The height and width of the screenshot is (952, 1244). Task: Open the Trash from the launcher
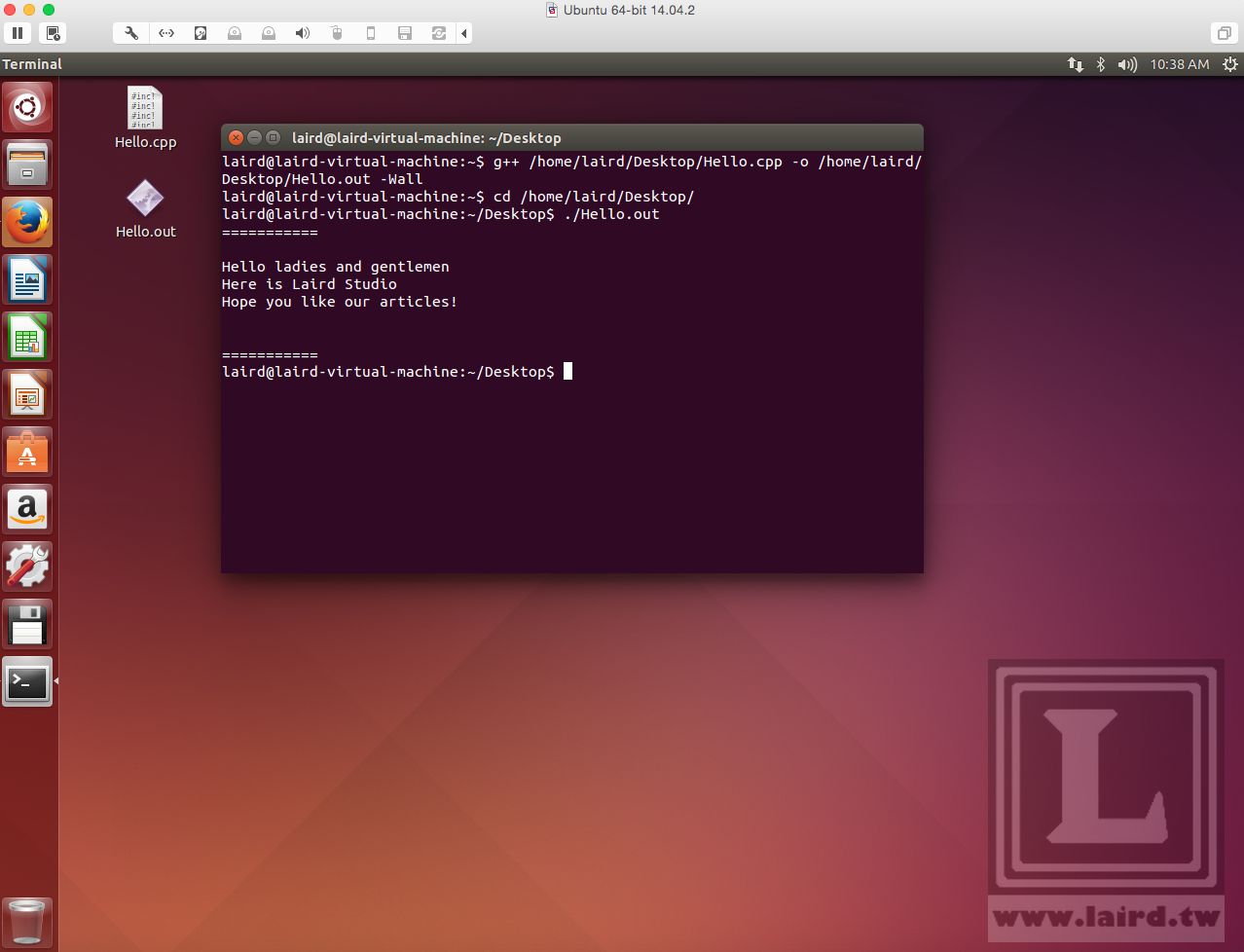[27, 921]
